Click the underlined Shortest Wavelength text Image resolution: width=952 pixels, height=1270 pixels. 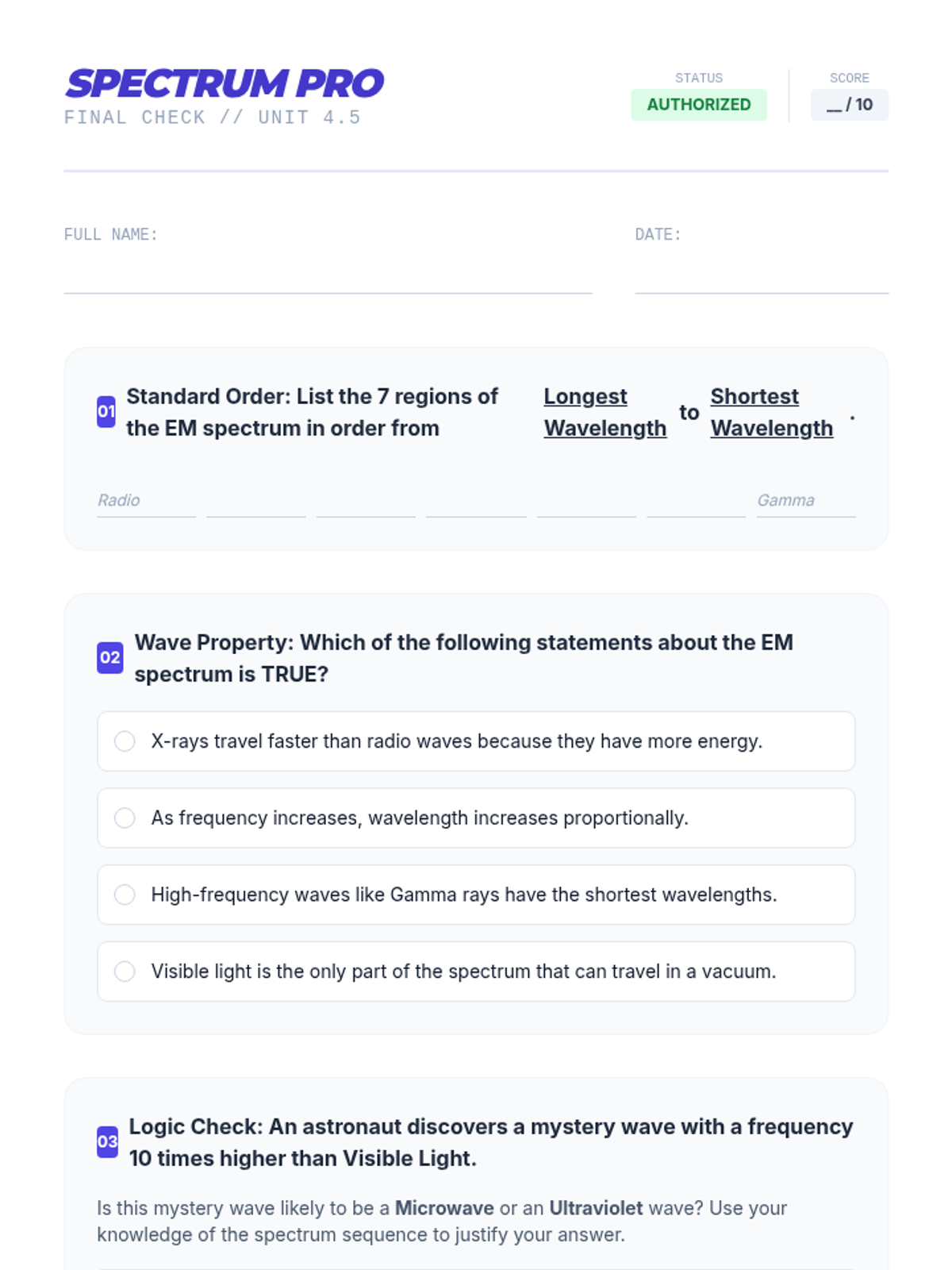point(772,412)
